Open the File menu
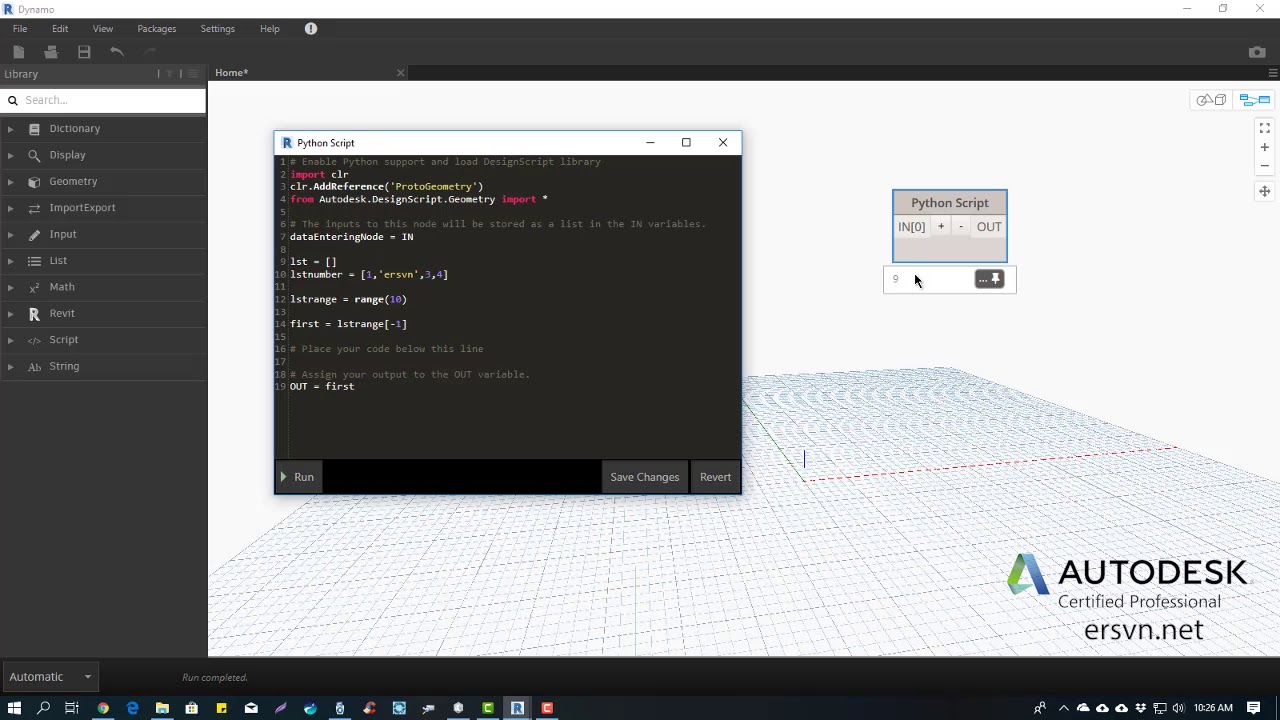 [20, 29]
